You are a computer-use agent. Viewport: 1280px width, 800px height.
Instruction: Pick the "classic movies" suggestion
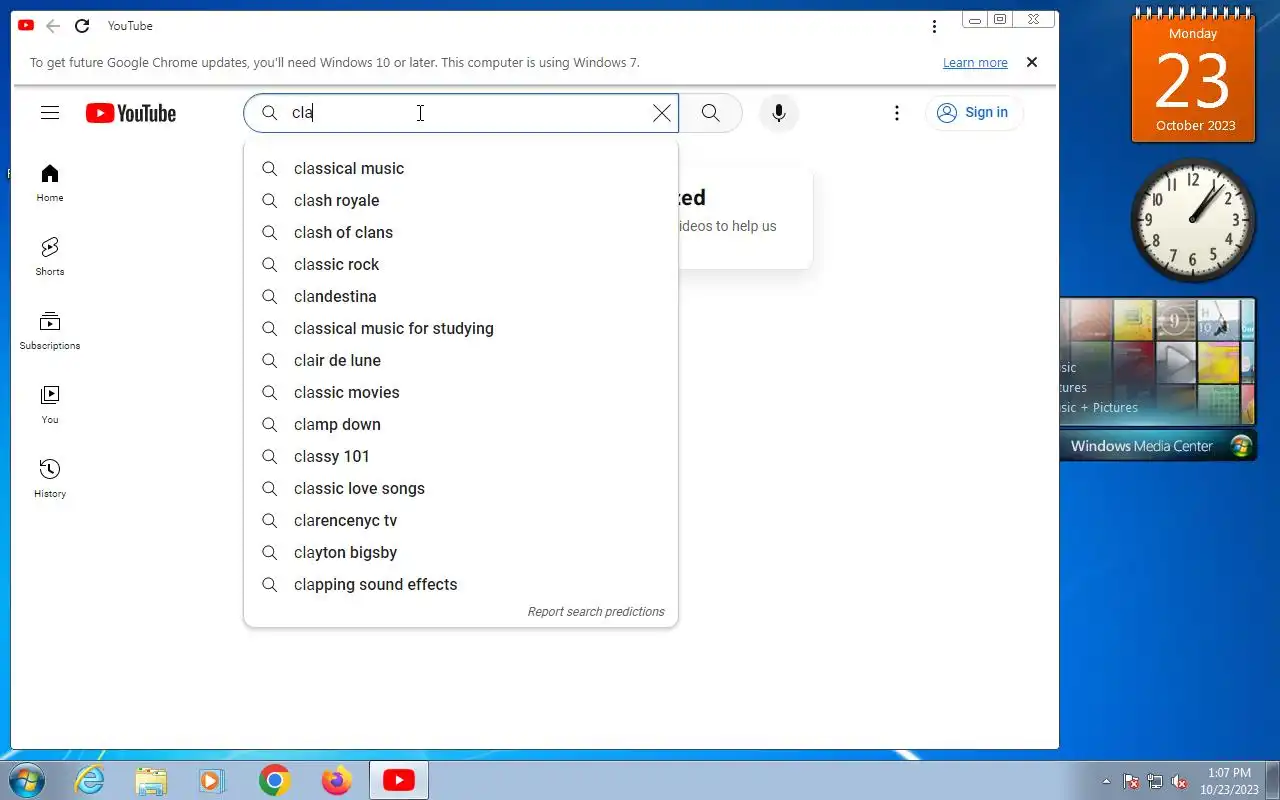(x=461, y=392)
